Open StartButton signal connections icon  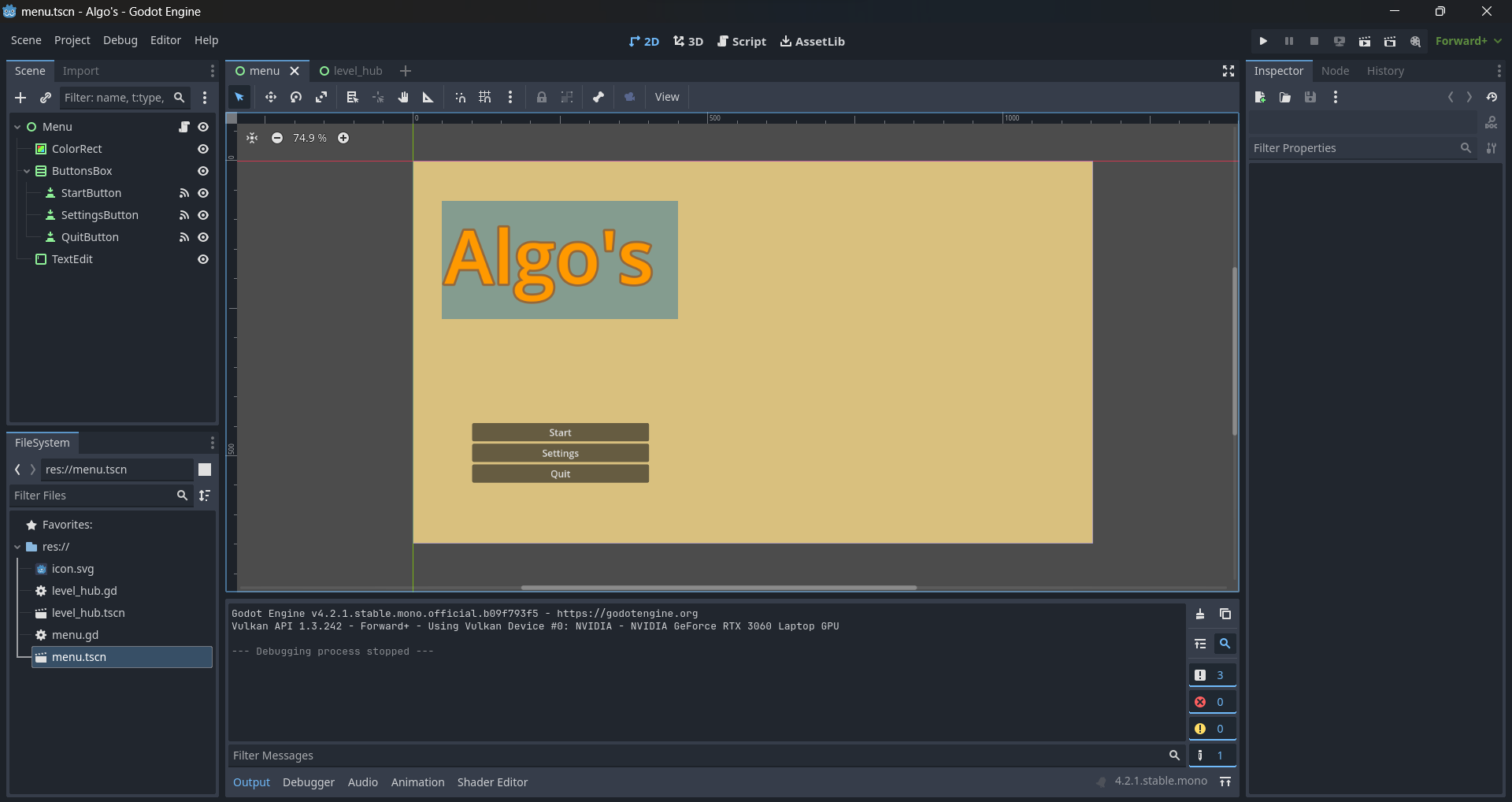coord(184,193)
